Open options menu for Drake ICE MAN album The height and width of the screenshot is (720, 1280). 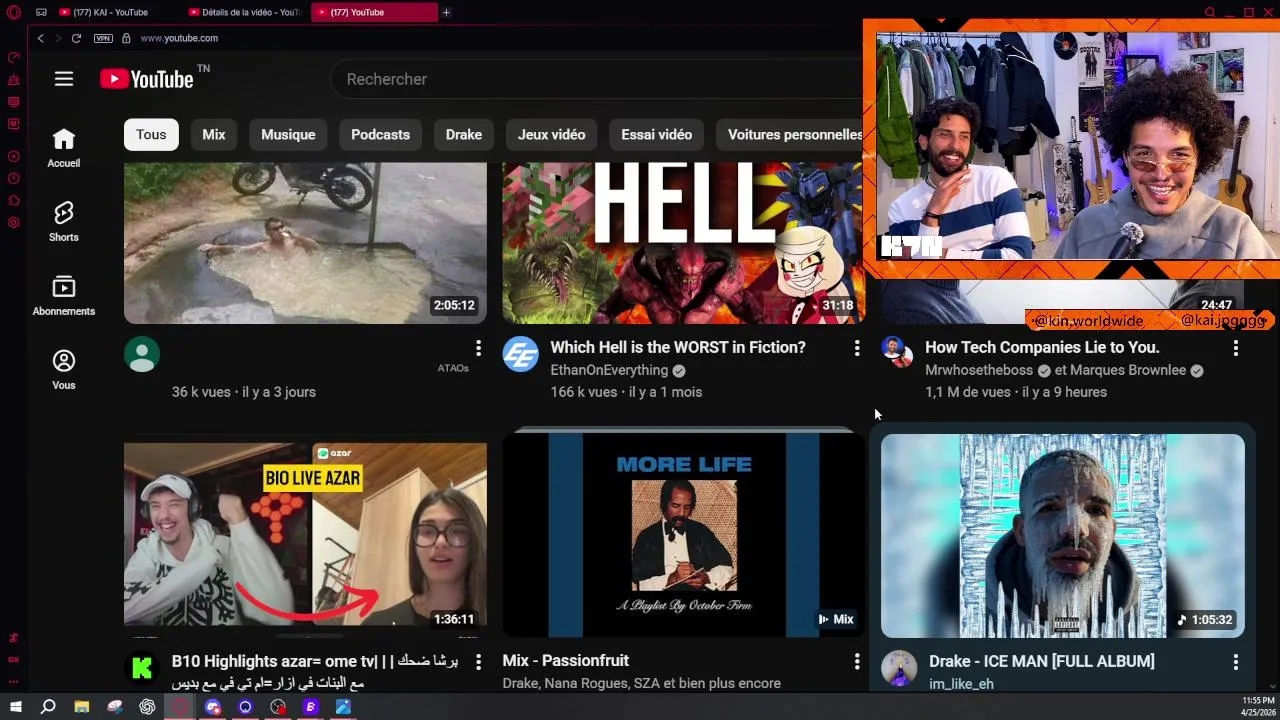pyautogui.click(x=1235, y=662)
